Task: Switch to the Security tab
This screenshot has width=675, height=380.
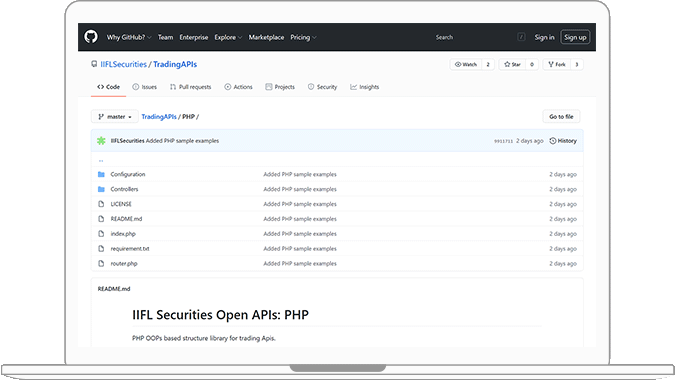Action: (x=322, y=87)
